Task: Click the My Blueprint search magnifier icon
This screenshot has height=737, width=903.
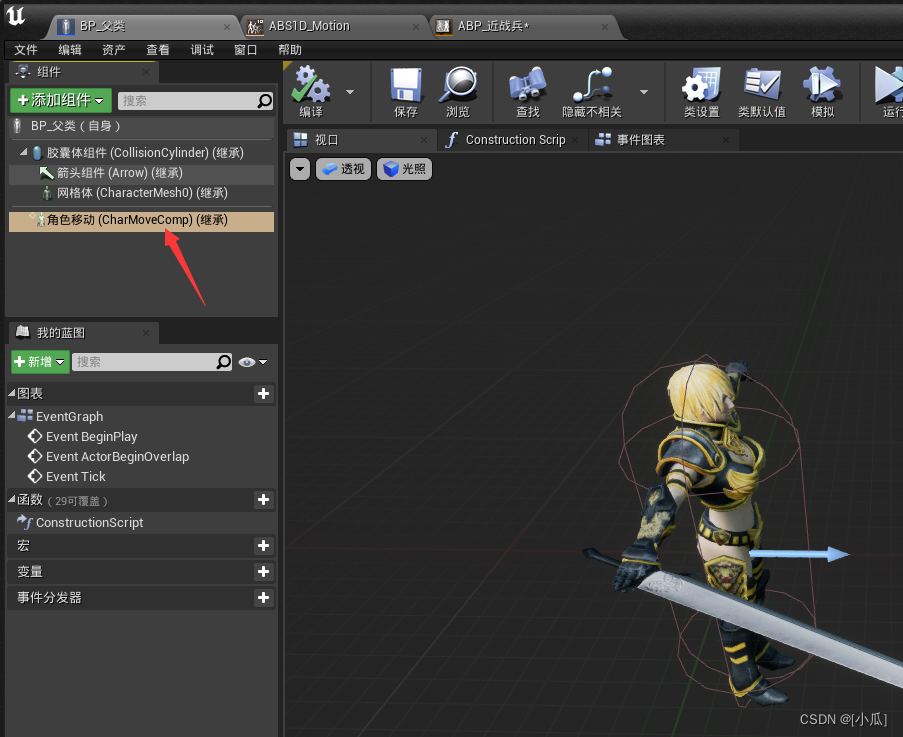Action: click(223, 362)
